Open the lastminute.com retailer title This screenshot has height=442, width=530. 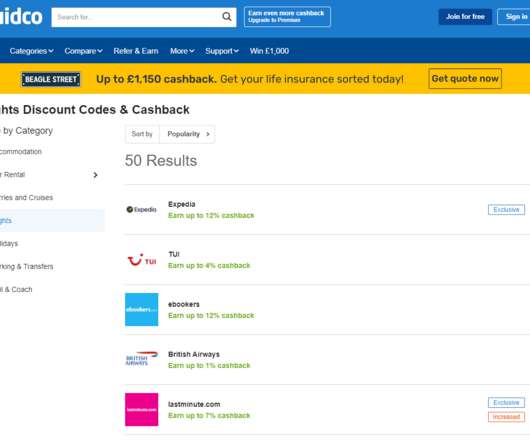tap(194, 404)
